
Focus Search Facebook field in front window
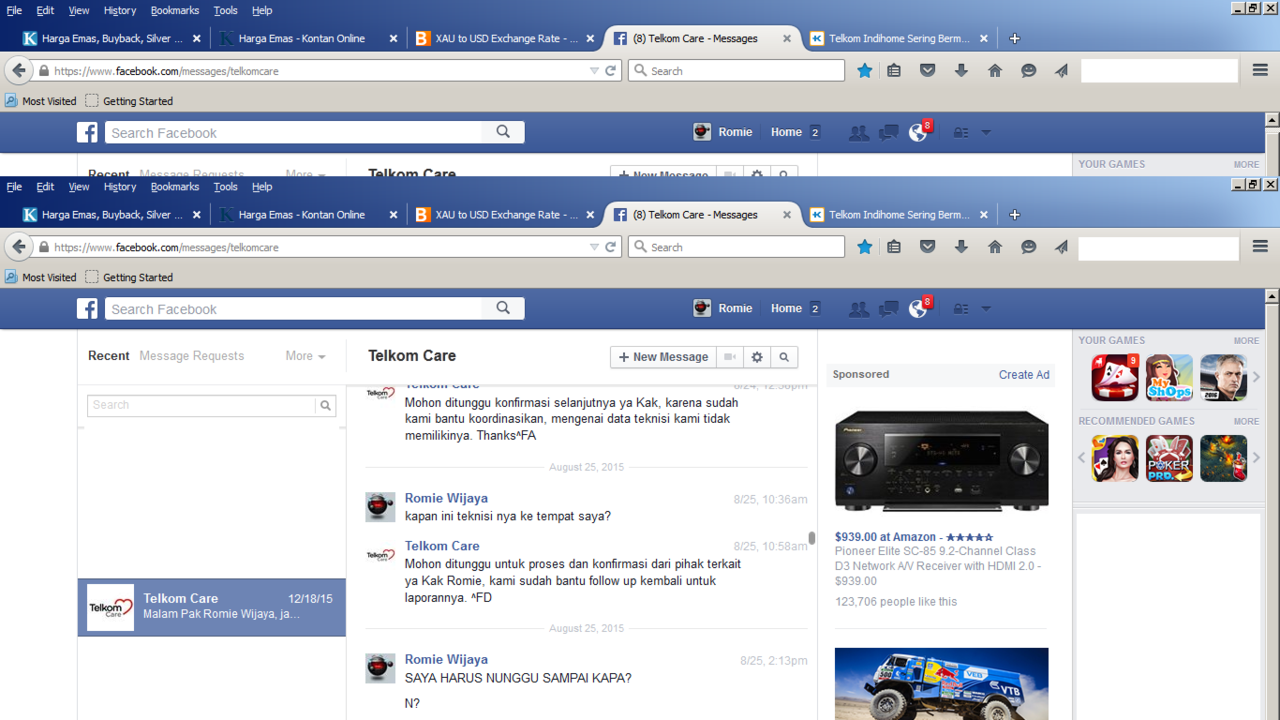[x=294, y=309]
